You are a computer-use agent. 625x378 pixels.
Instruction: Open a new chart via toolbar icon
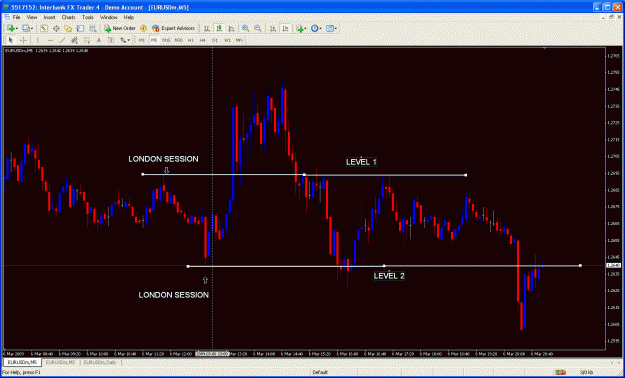pos(10,28)
